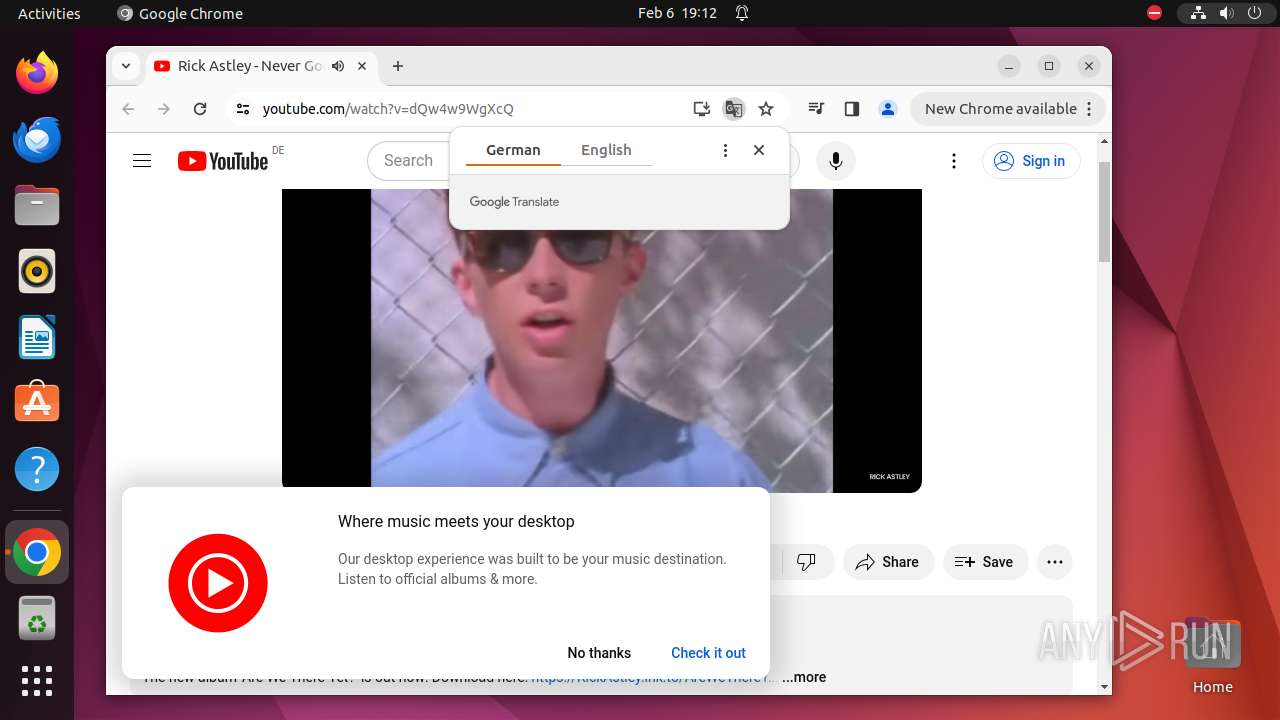
Task: Open the Chrome tab search dropdown arrow
Action: click(126, 66)
